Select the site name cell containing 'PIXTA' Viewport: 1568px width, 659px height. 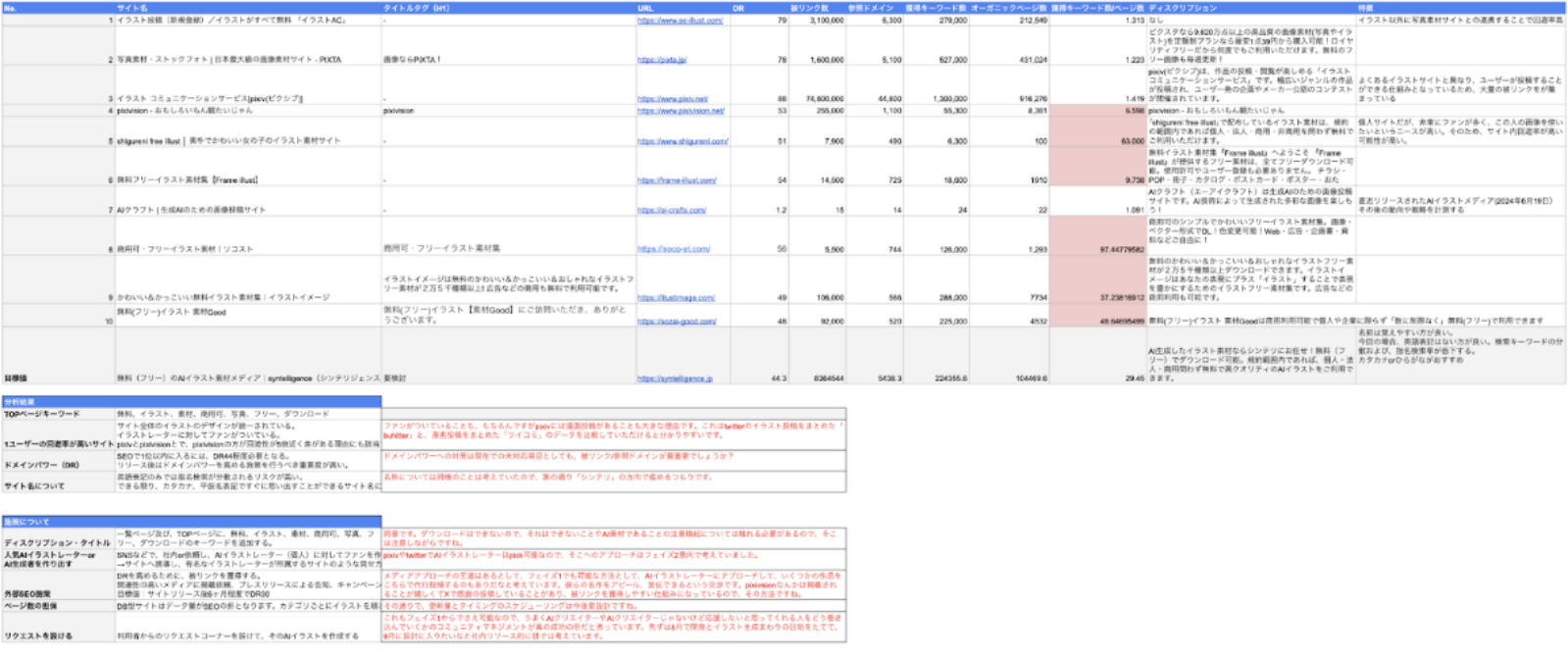[248, 45]
